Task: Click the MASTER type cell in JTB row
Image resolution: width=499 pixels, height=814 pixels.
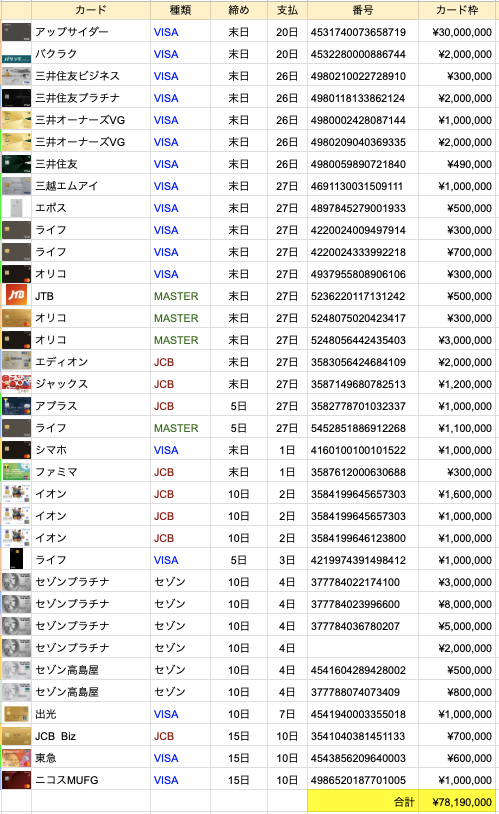Action: click(x=181, y=296)
